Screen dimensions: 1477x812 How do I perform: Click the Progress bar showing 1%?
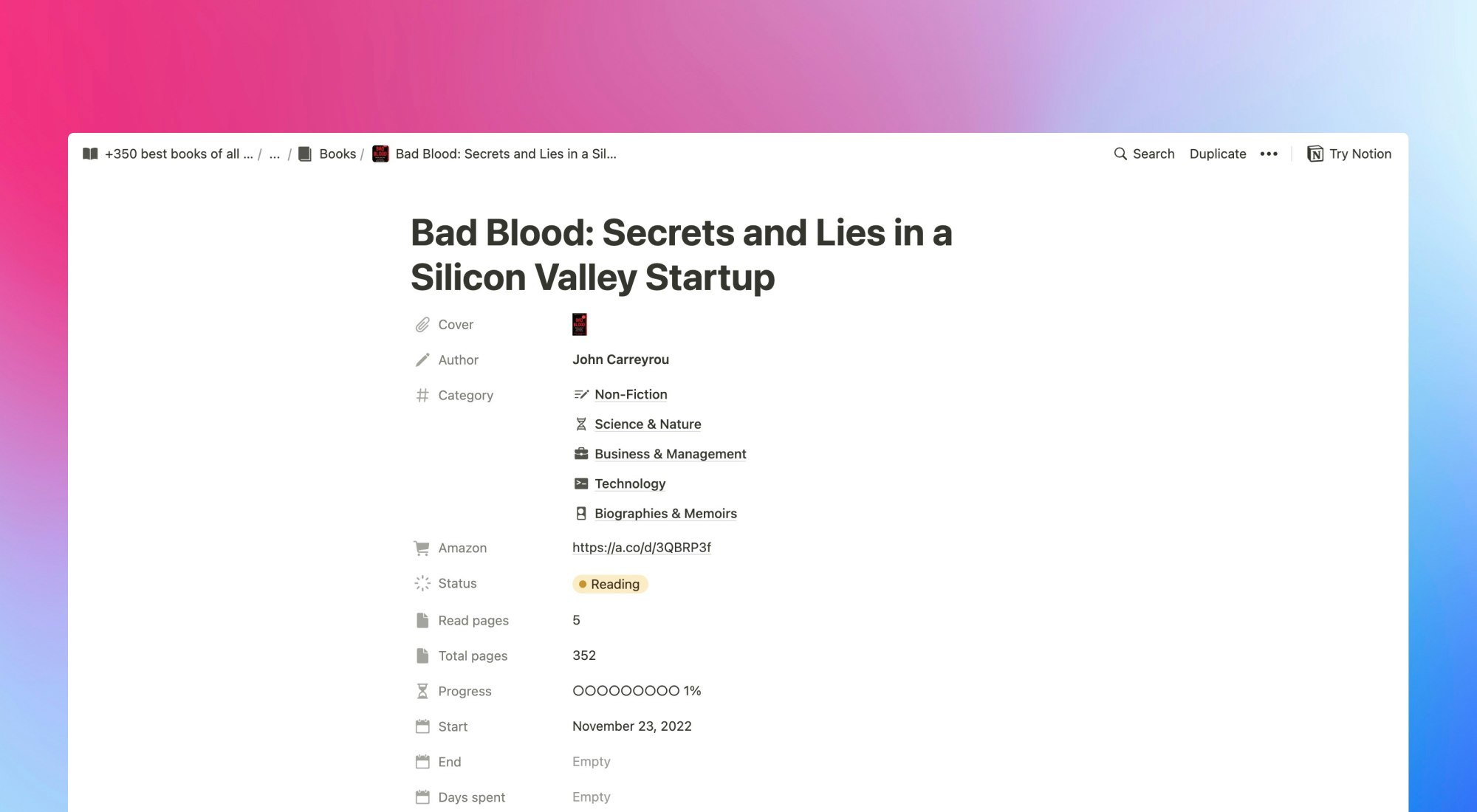pyautogui.click(x=637, y=691)
